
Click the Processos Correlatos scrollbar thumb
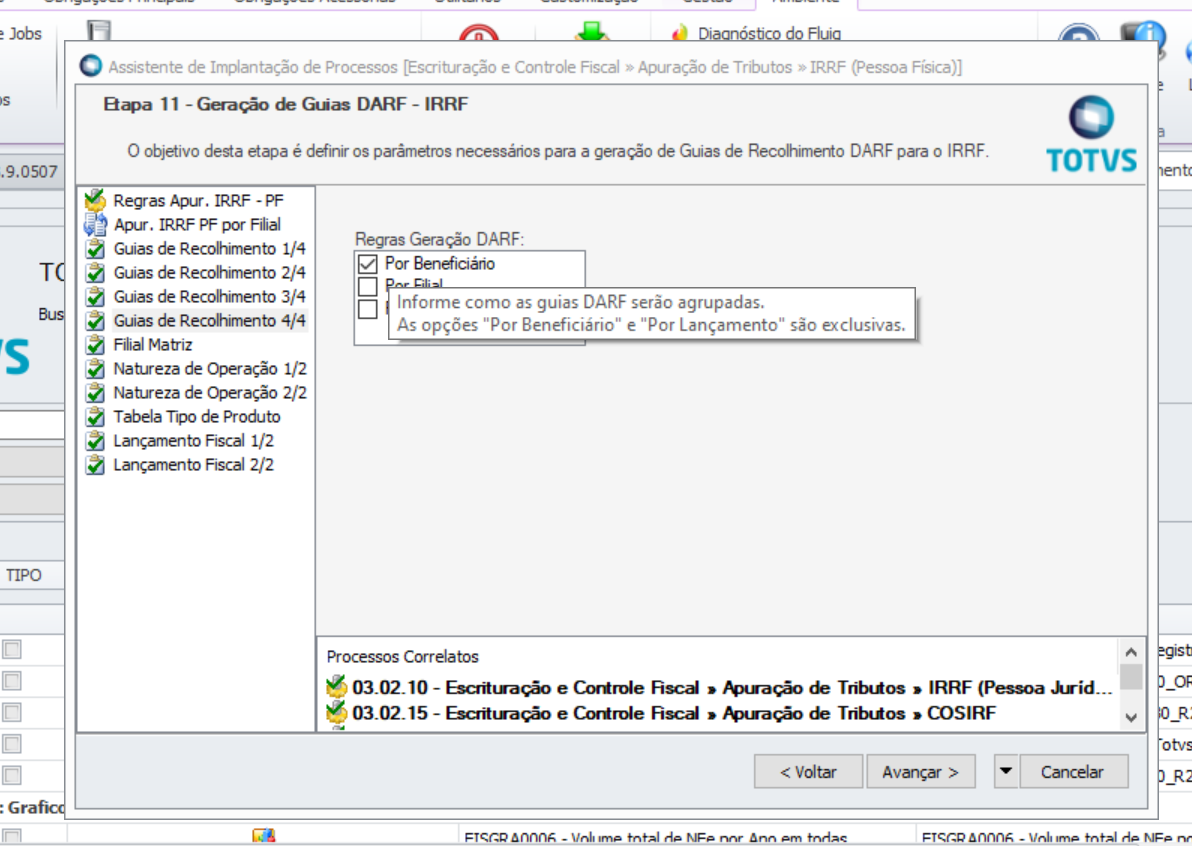1131,676
